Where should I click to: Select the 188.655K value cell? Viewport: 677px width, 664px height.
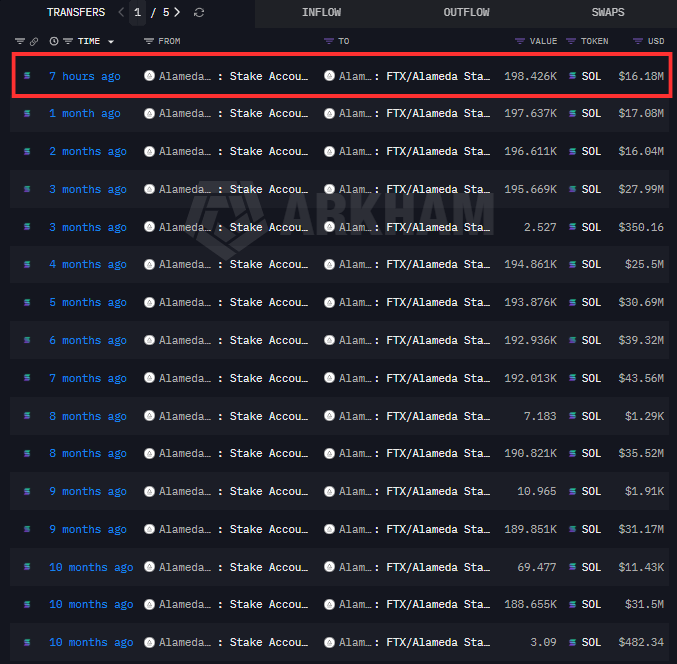[530, 604]
